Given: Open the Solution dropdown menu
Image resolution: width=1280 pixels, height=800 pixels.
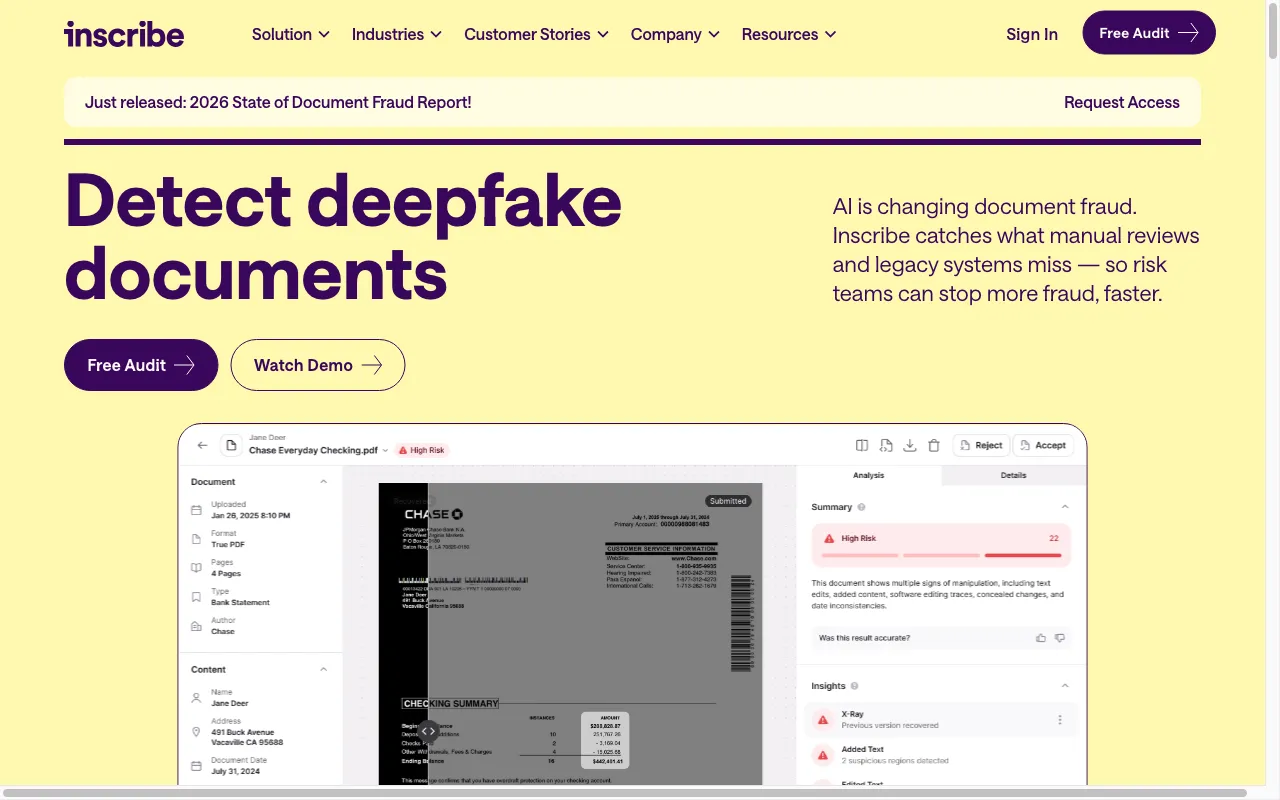Looking at the screenshot, I should click(291, 34).
